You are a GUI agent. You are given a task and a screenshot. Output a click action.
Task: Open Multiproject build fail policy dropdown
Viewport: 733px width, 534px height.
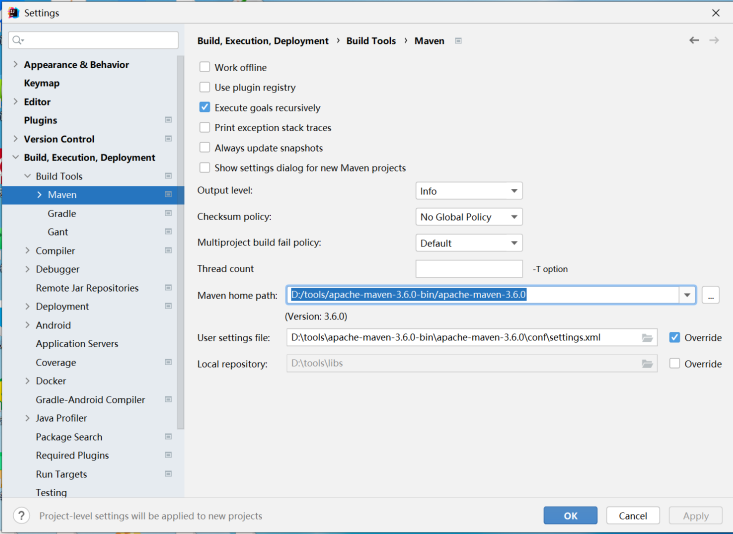(469, 243)
